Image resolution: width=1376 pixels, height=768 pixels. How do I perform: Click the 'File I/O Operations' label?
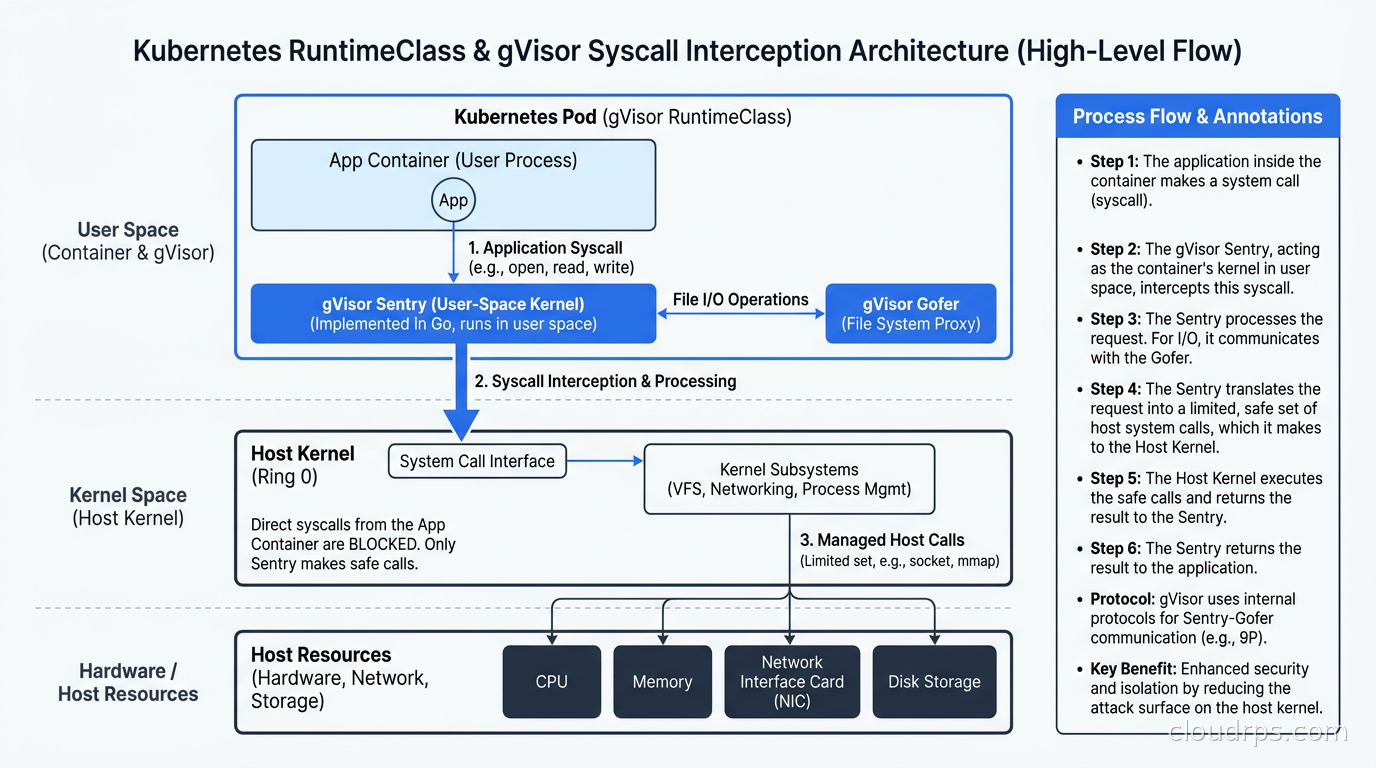pos(741,299)
